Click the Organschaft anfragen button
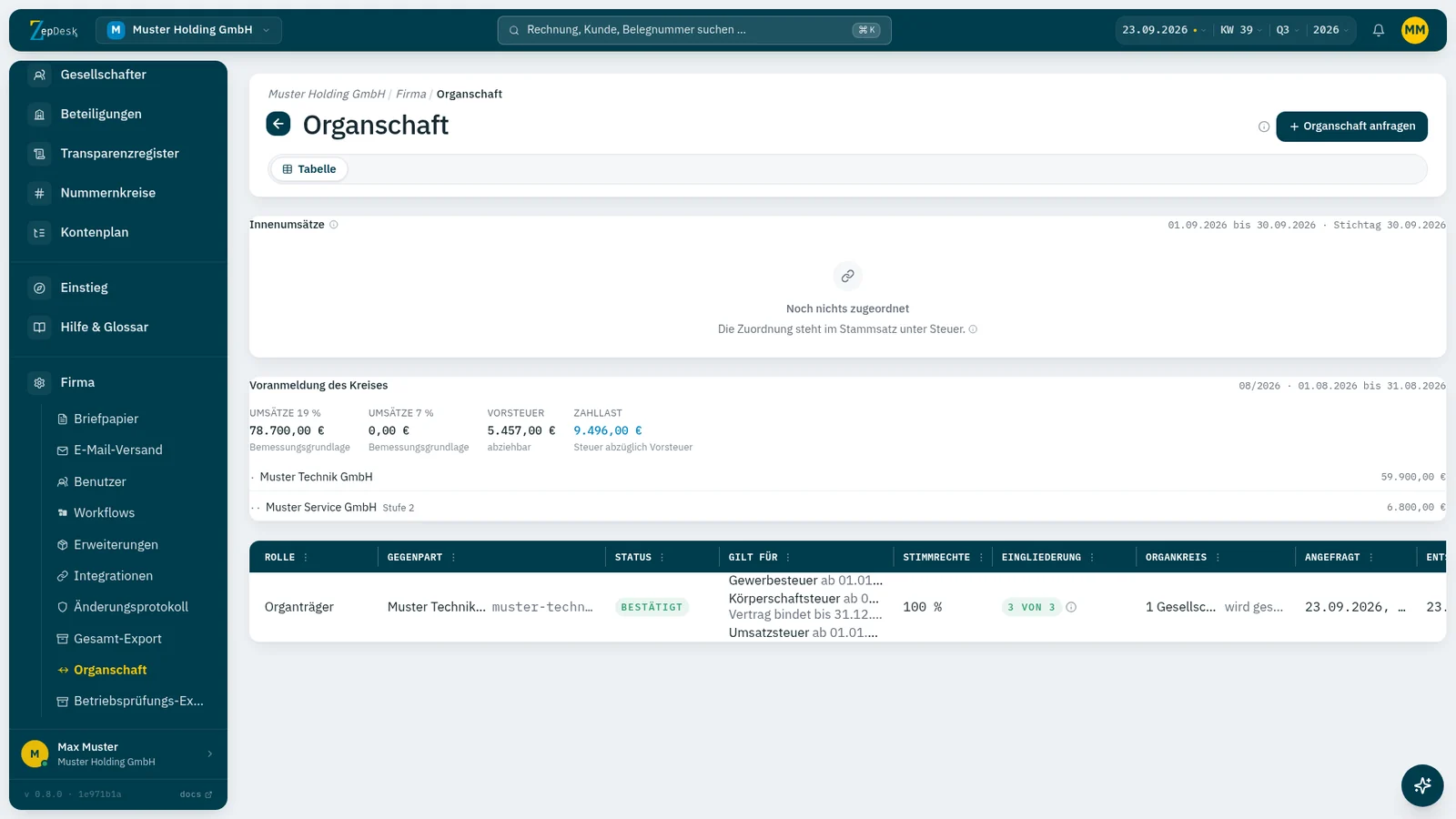Image resolution: width=1456 pixels, height=819 pixels. tap(1351, 126)
